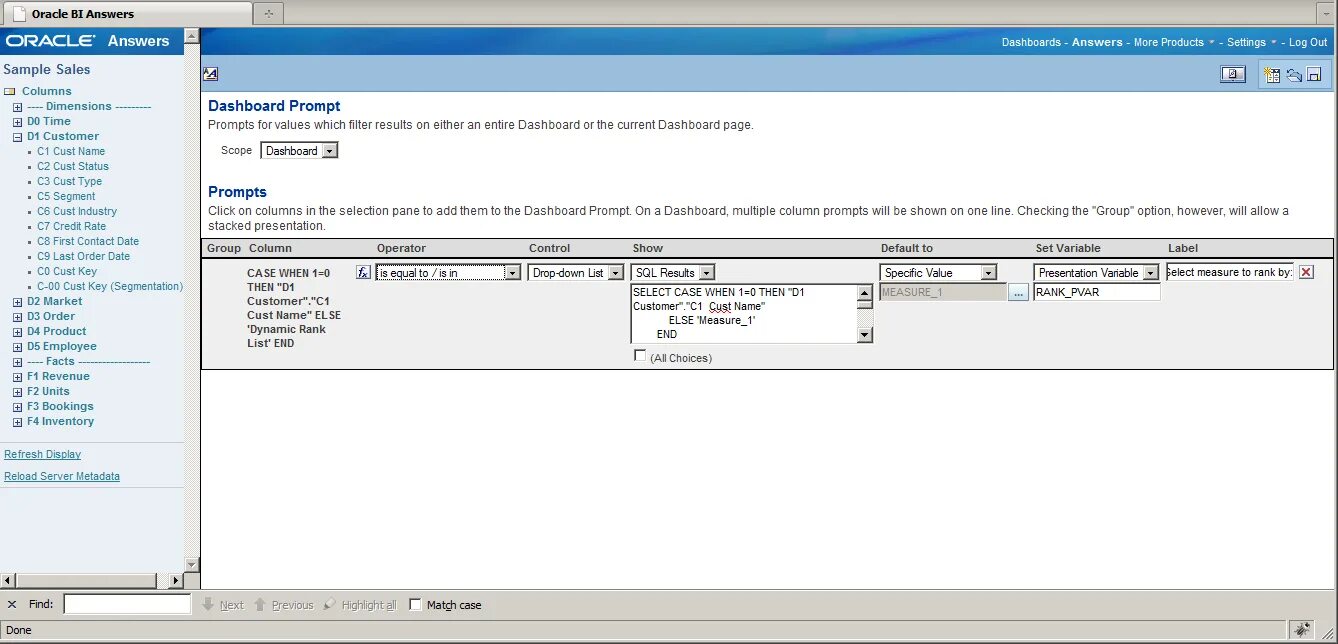Toggle the All Choices checkbox
Viewport: 1338px width, 644px height.
[x=640, y=356]
